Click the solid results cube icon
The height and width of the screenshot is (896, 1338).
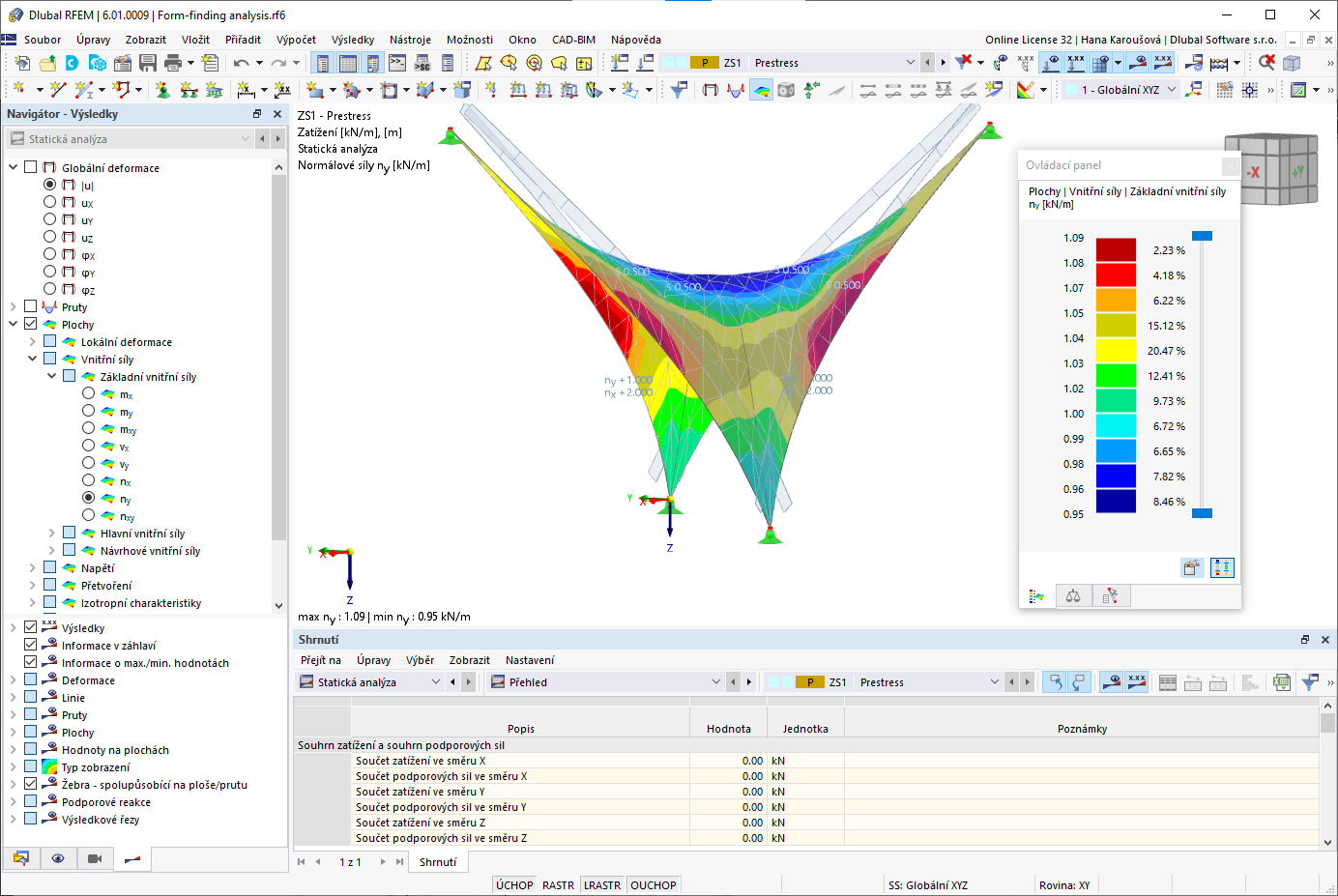[786, 90]
